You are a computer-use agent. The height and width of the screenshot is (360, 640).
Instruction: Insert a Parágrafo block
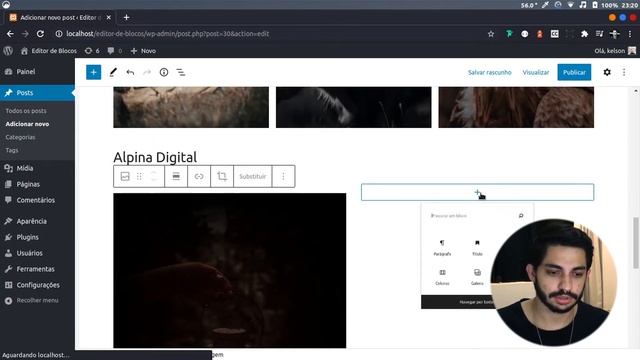click(442, 248)
